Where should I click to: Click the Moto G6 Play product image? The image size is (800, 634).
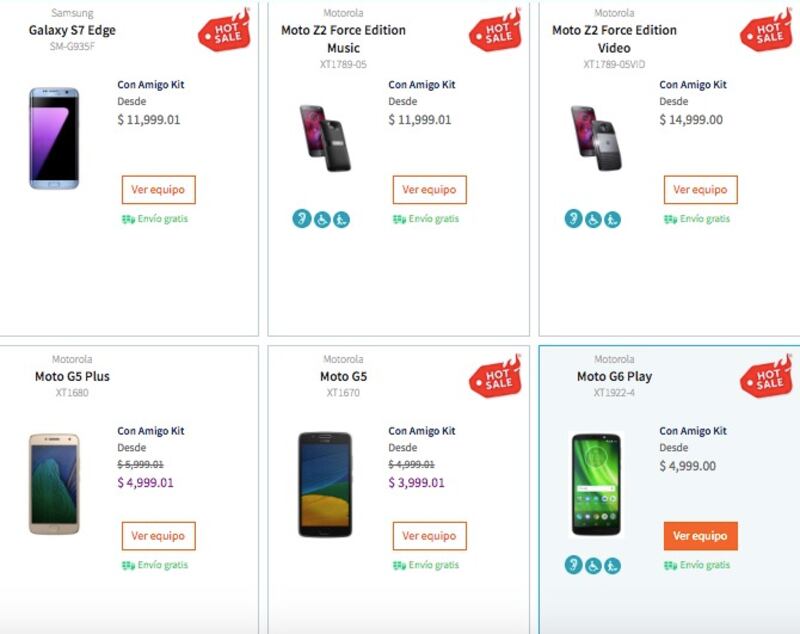[x=596, y=484]
